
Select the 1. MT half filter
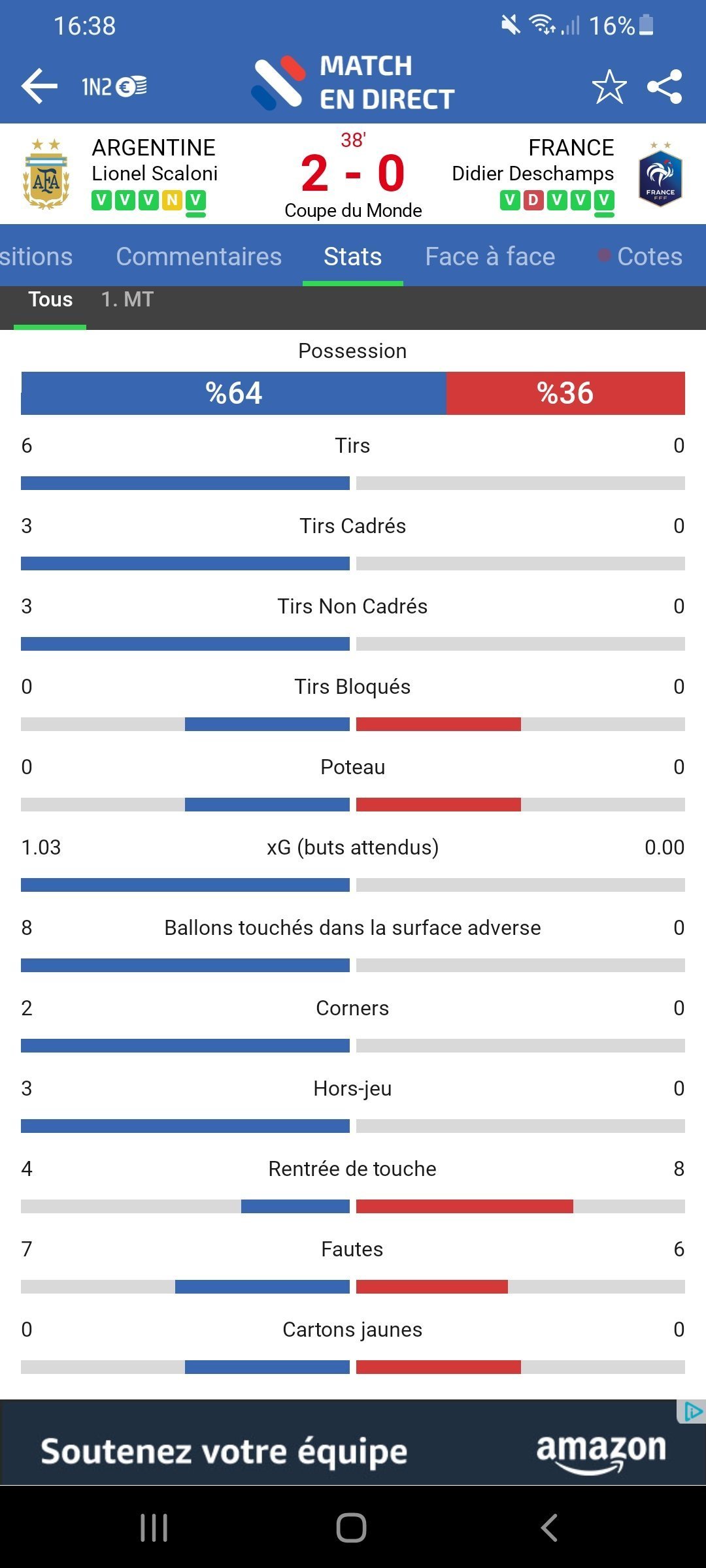pyautogui.click(x=127, y=300)
